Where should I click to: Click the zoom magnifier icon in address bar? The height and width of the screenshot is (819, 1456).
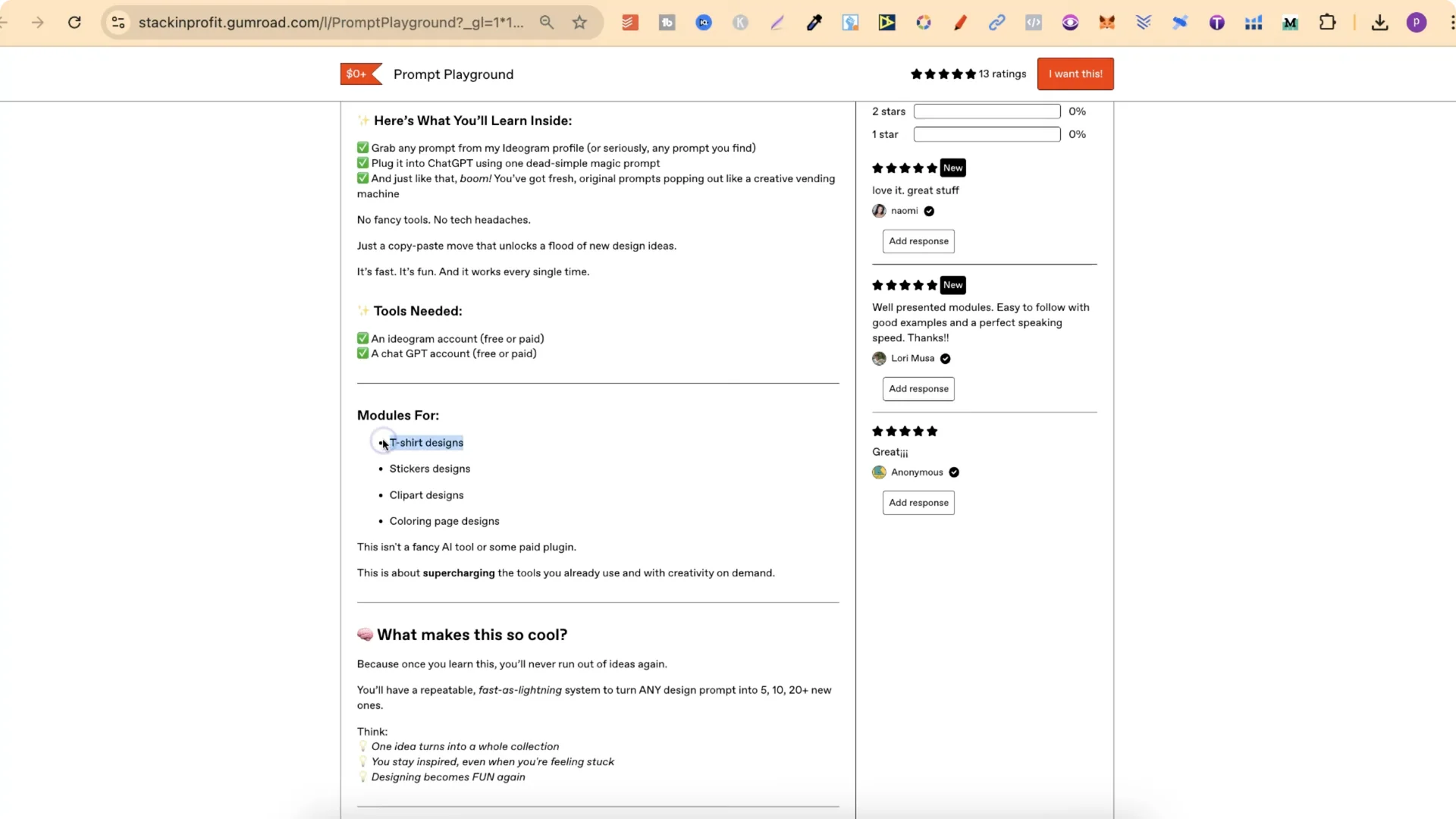[x=546, y=23]
